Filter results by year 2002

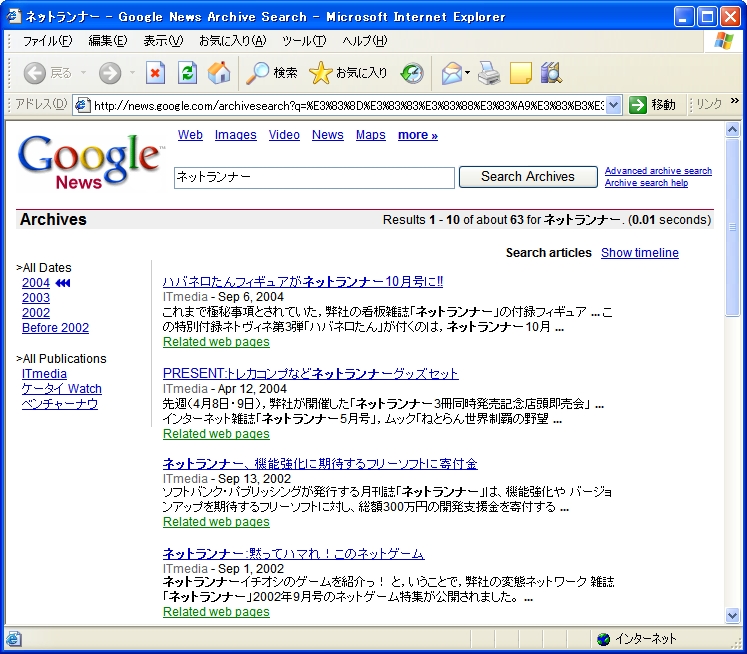click(x=36, y=313)
